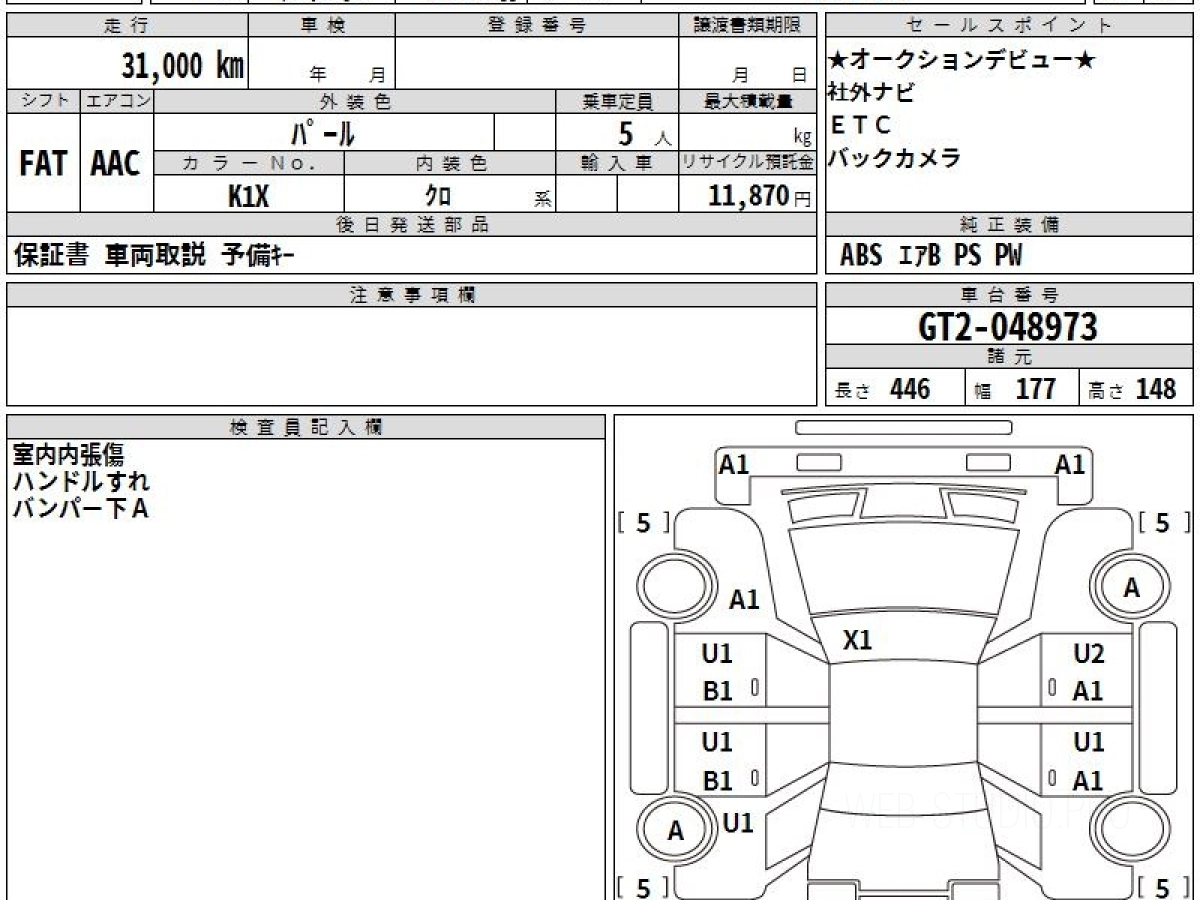Image resolution: width=1200 pixels, height=900 pixels.
Task: Click the 輸入車 label
Action: (617, 163)
